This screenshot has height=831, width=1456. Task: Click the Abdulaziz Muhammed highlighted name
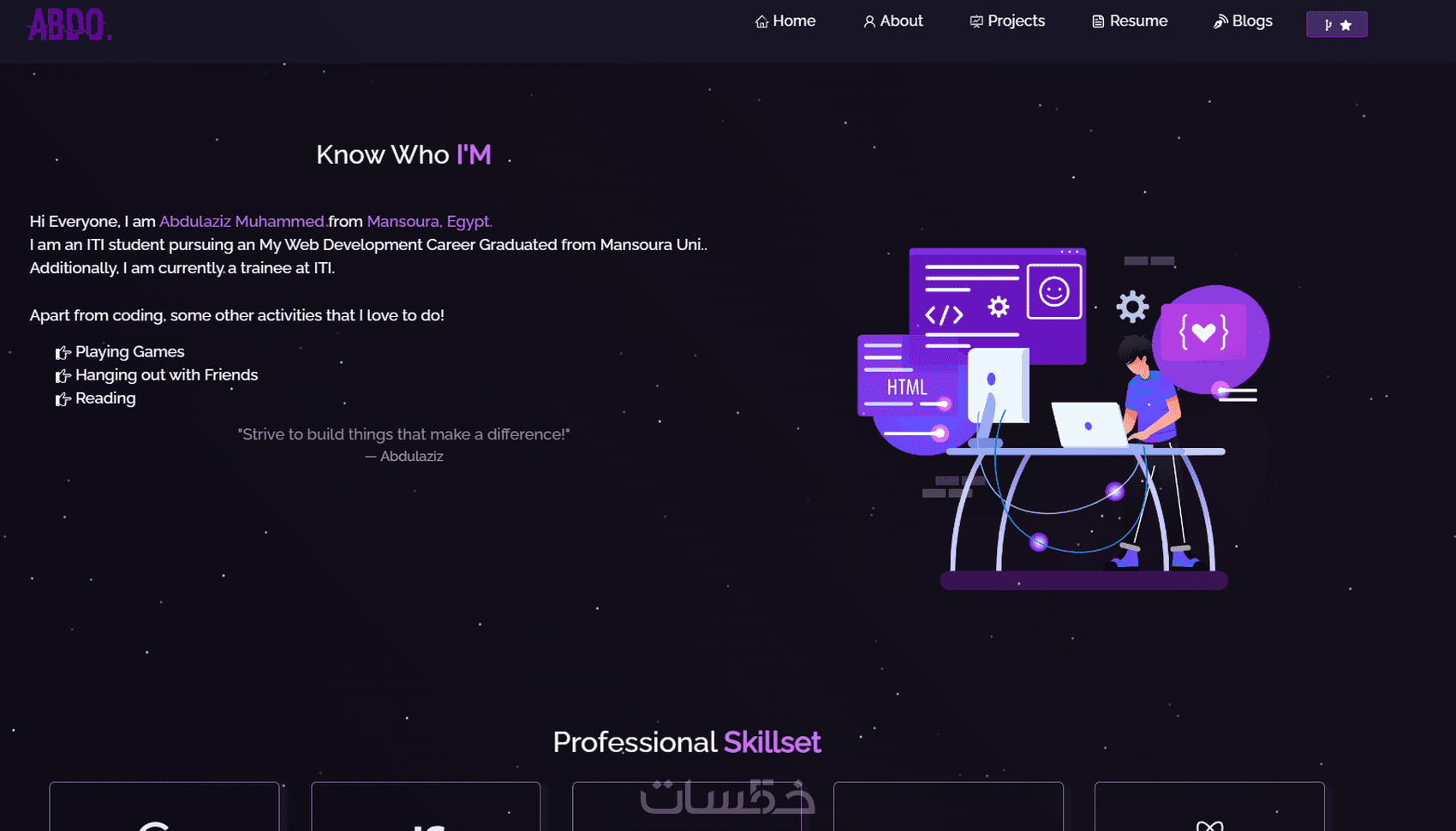click(x=242, y=221)
